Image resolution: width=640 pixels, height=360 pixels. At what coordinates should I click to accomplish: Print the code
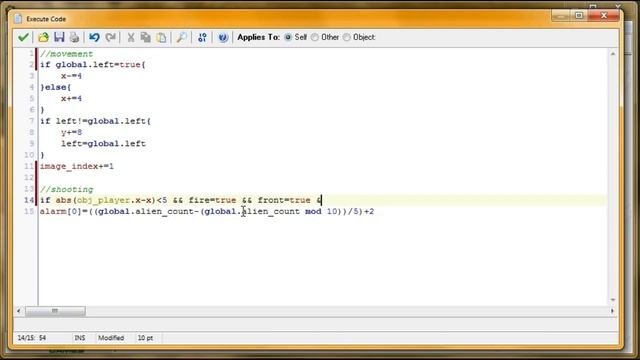(x=74, y=37)
